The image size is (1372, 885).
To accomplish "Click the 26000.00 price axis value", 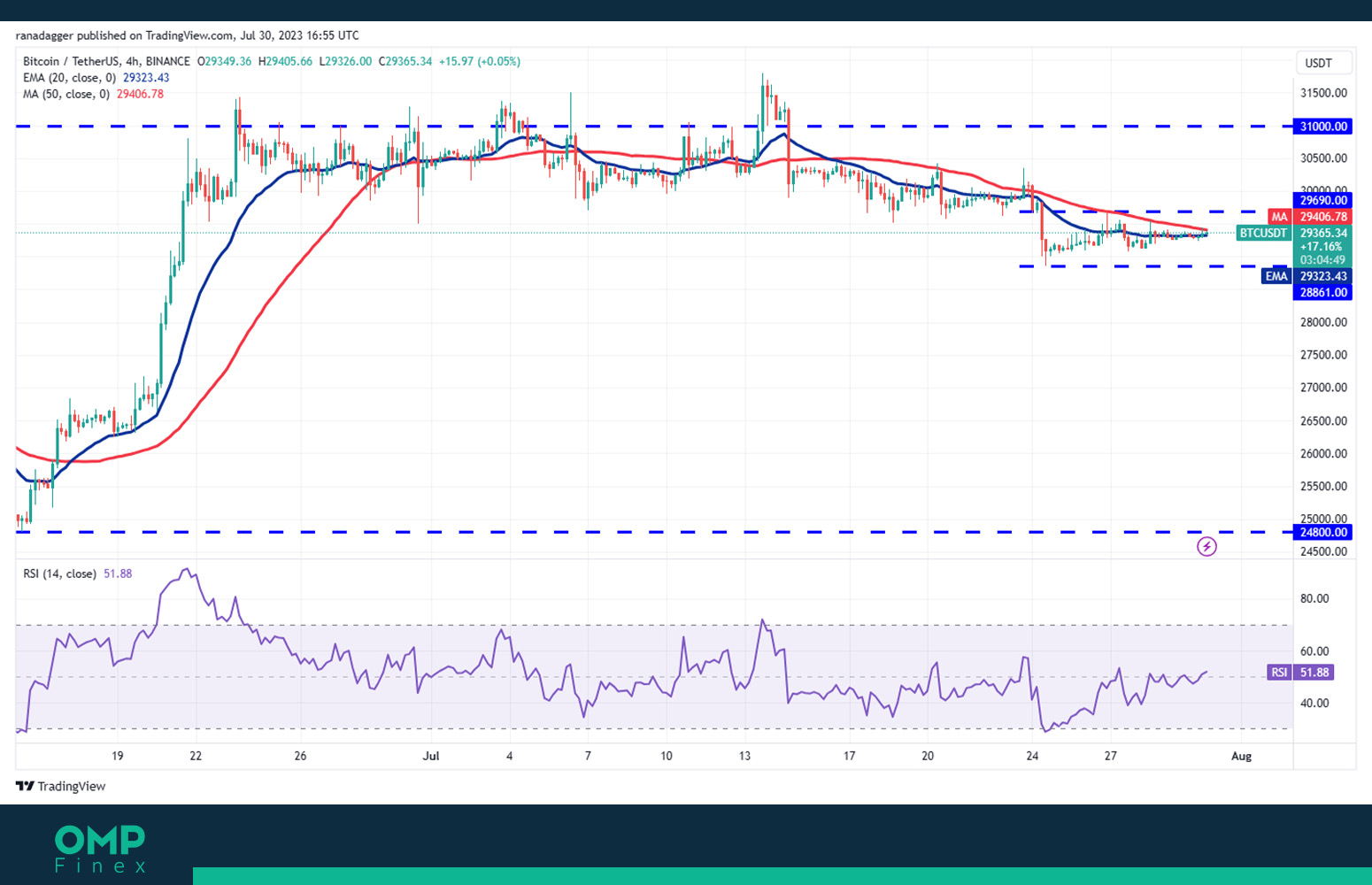I will [x=1323, y=453].
